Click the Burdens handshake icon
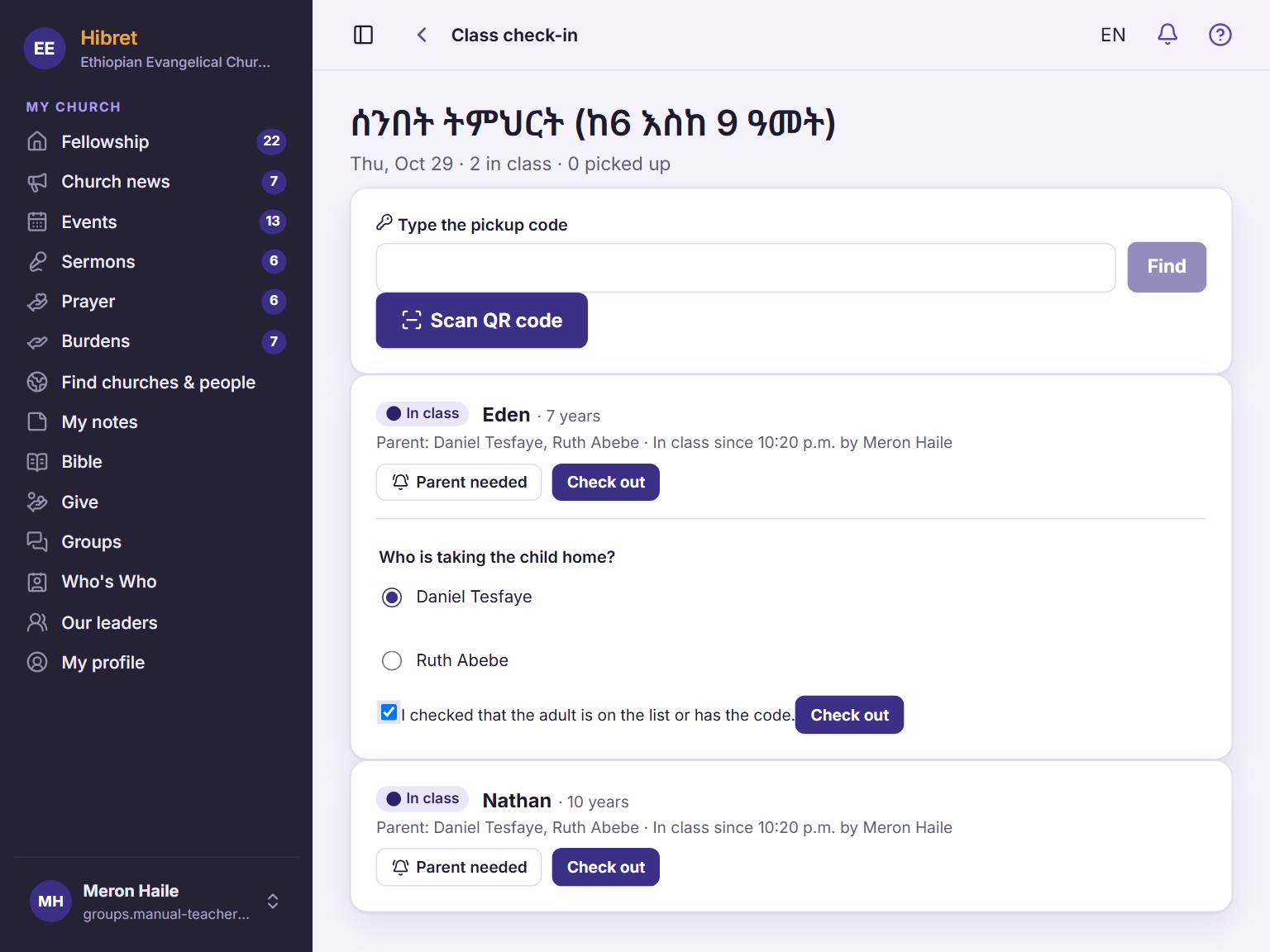The width and height of the screenshot is (1270, 952). click(37, 341)
